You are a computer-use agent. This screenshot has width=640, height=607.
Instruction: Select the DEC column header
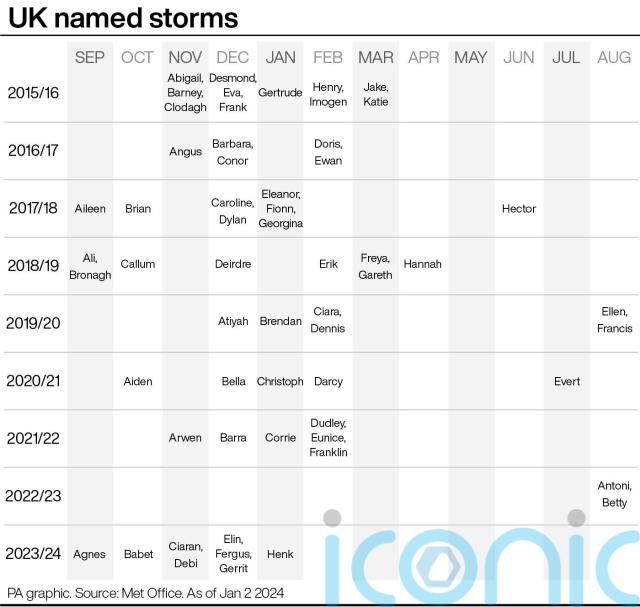pyautogui.click(x=233, y=57)
